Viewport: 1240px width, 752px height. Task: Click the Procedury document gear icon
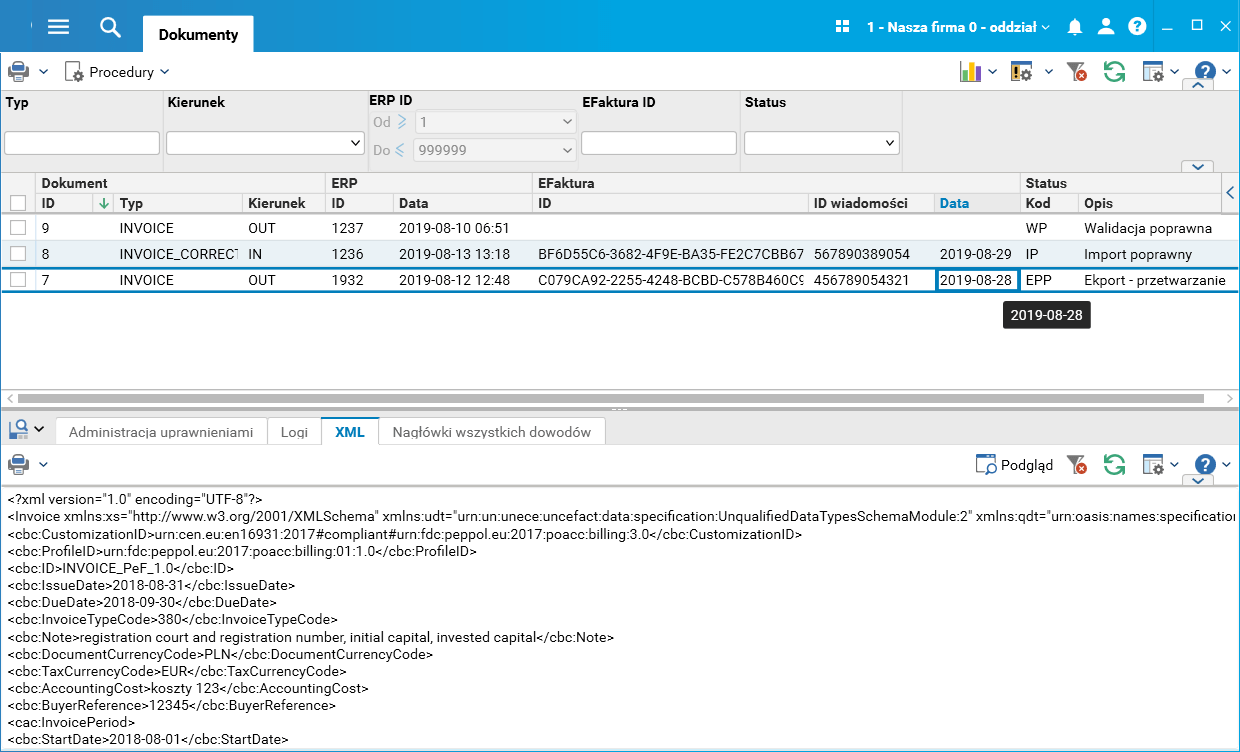coord(74,72)
